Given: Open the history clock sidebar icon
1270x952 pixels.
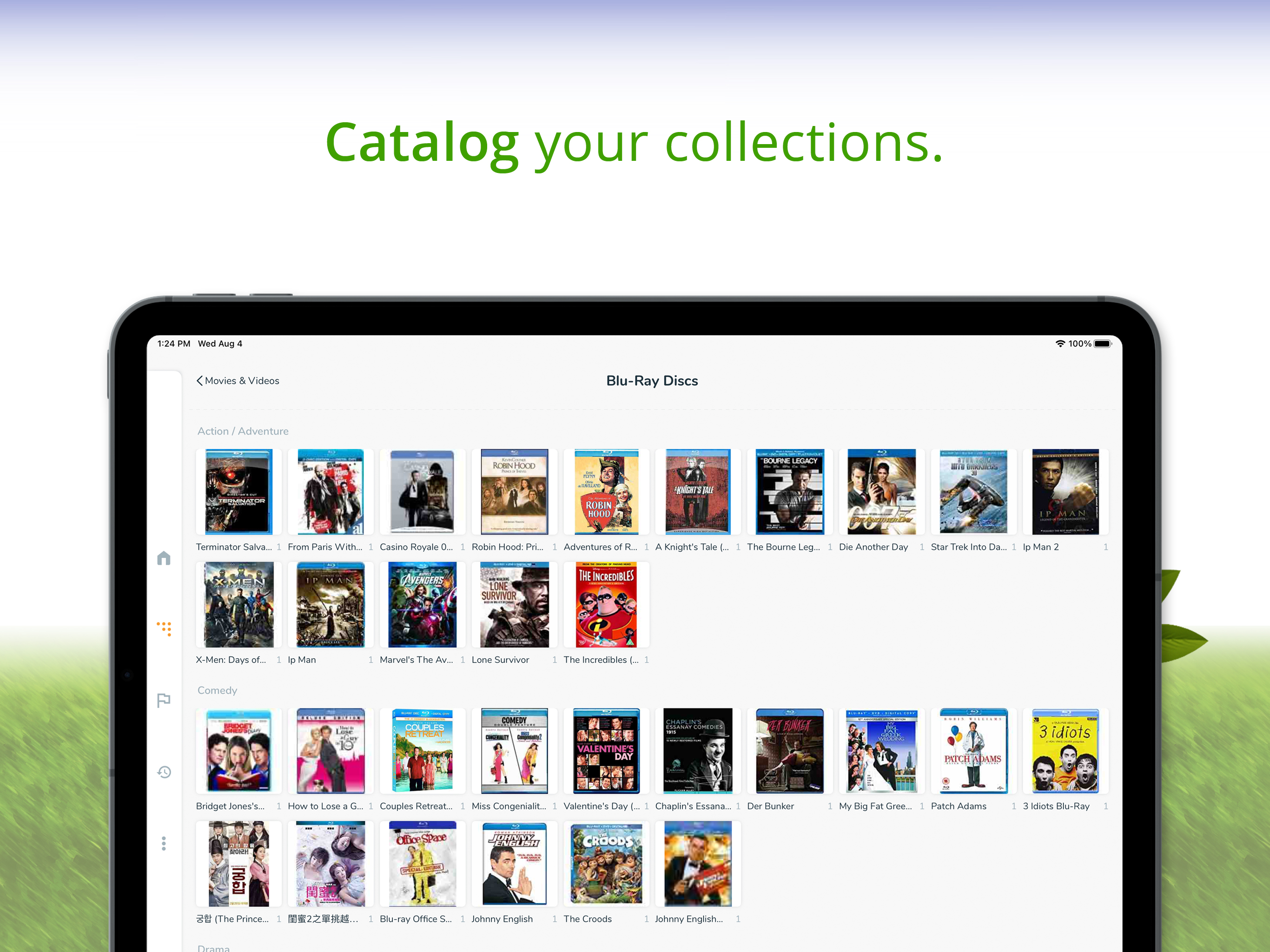Looking at the screenshot, I should (164, 772).
